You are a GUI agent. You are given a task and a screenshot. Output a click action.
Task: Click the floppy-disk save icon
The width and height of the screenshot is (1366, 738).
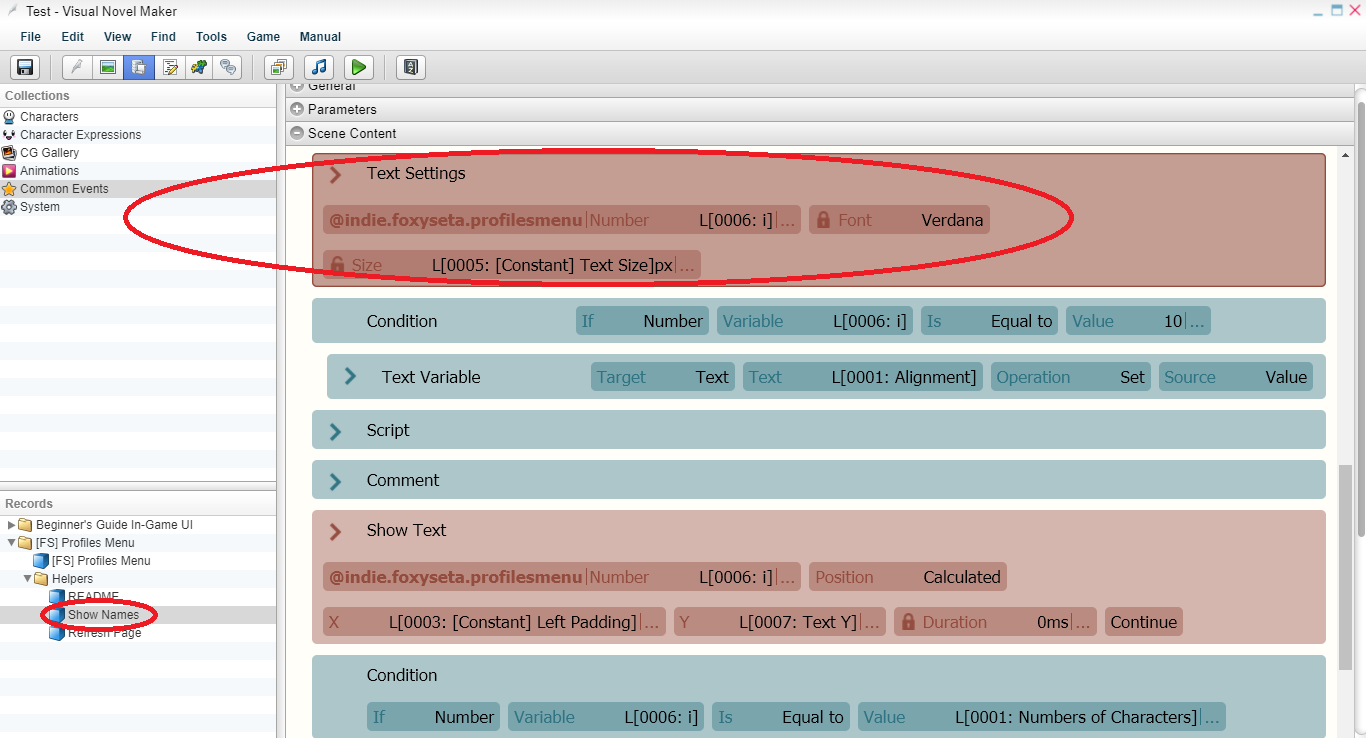[25, 67]
